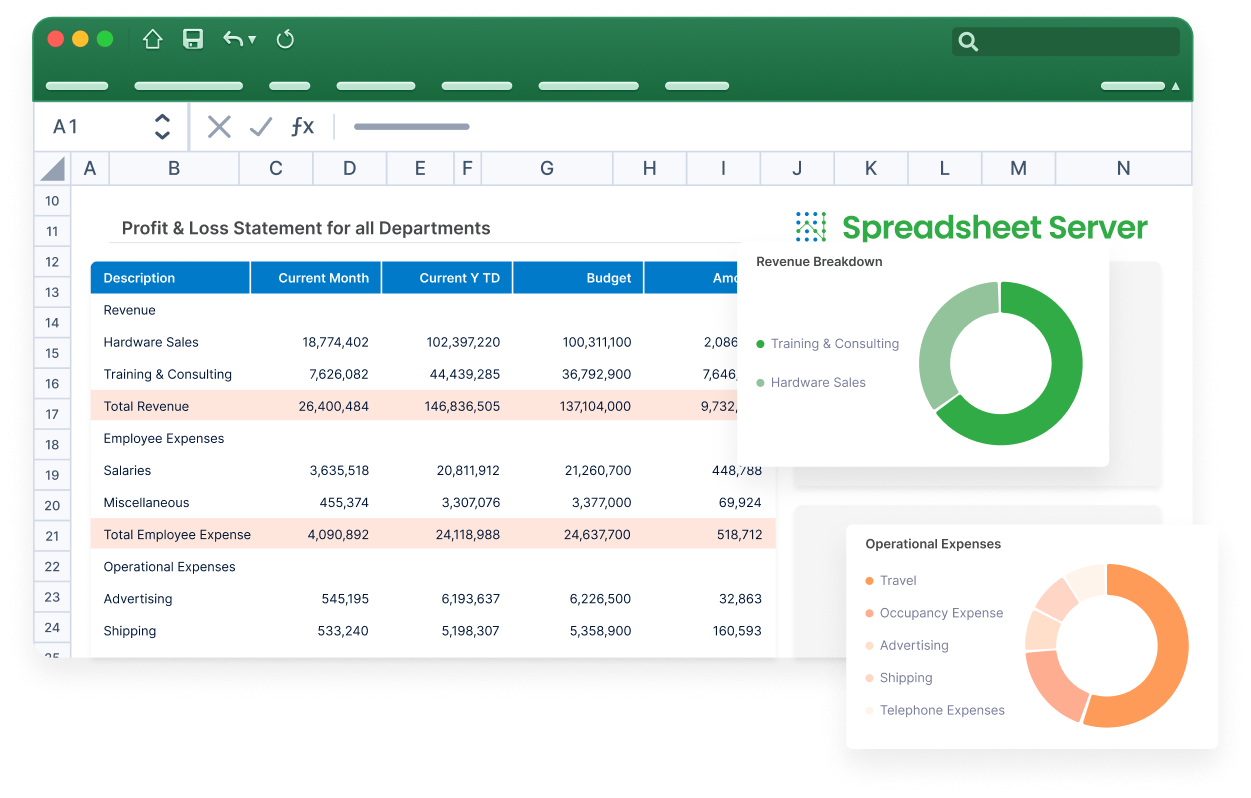Open the Undo history dropdown arrow
The width and height of the screenshot is (1251, 798).
(252, 40)
